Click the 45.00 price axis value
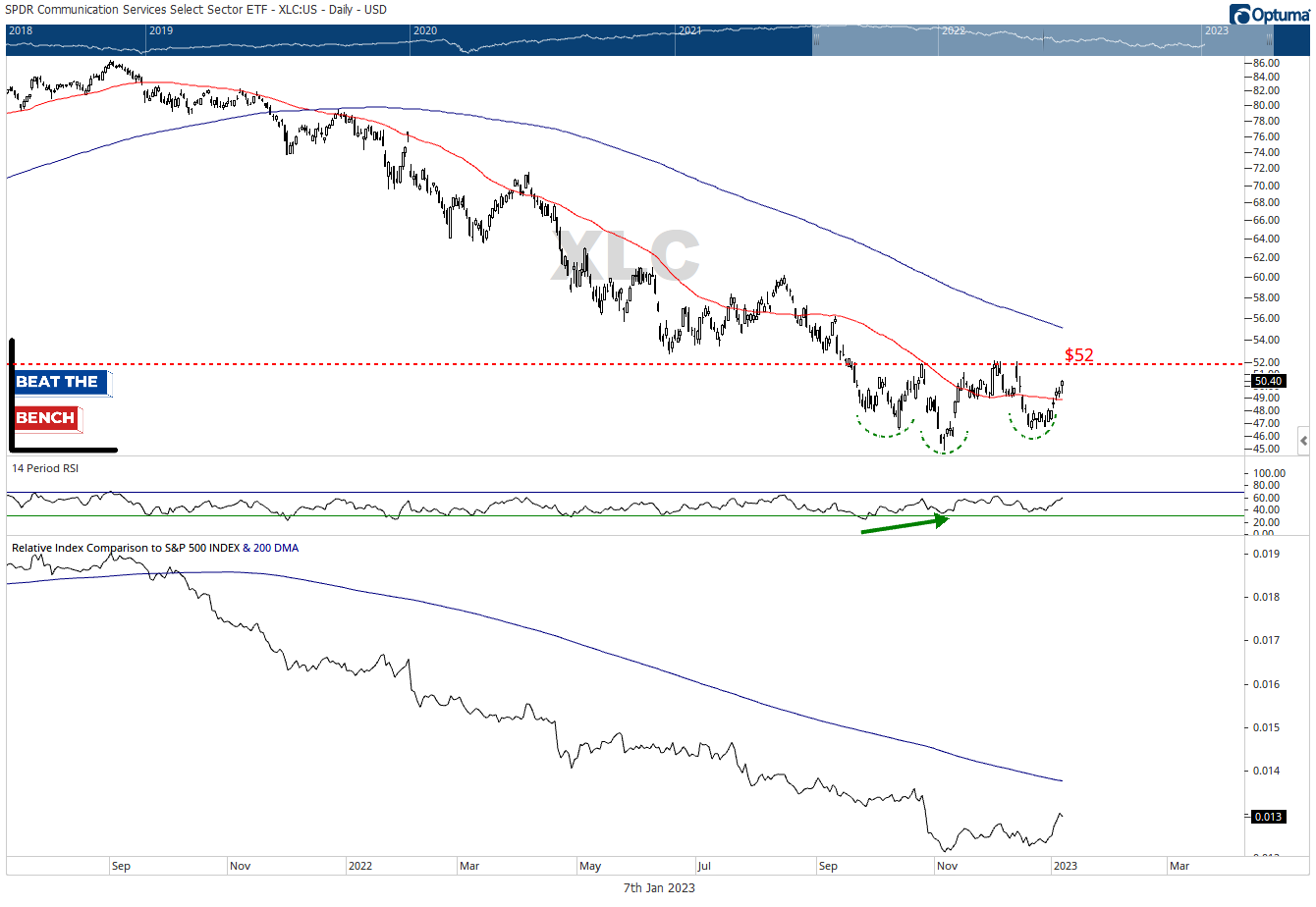This screenshot has height=907, width=1316. point(1266,450)
